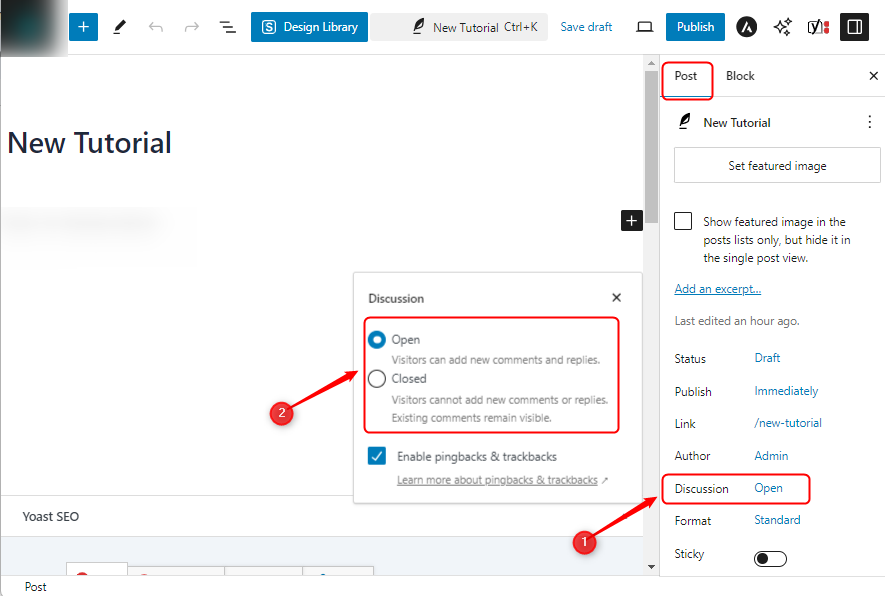Click the block inserter plus icon in toolbar
This screenshot has height=596, width=885.
83,27
